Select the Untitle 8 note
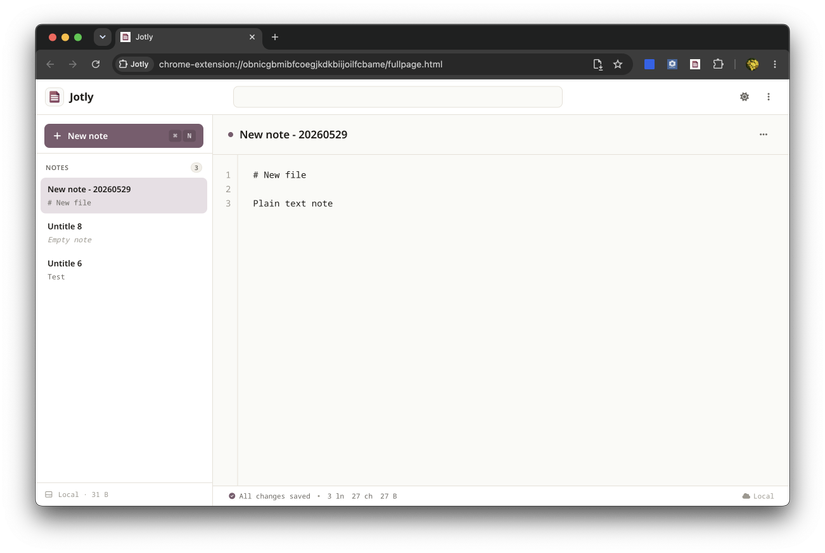825x553 pixels. tap(124, 233)
